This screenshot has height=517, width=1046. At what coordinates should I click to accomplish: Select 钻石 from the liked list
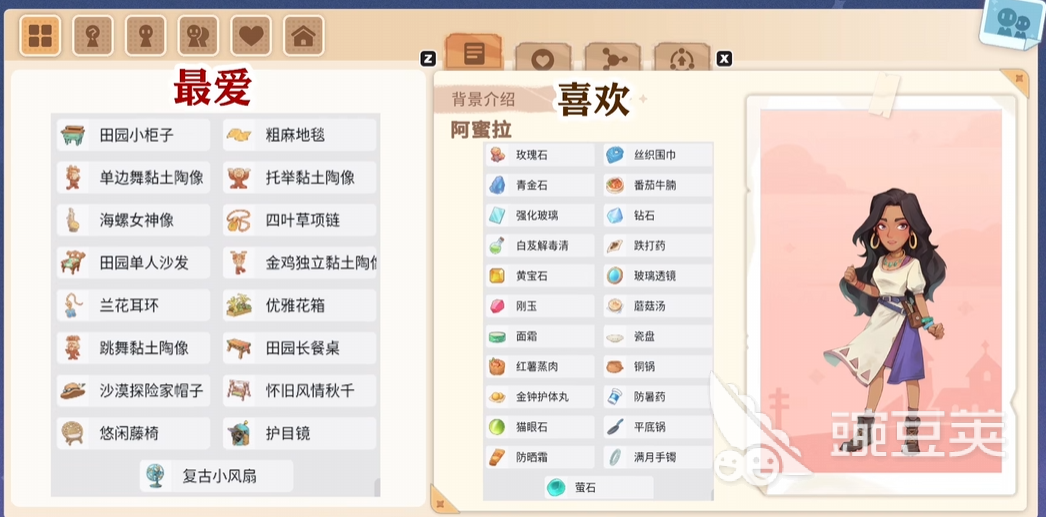(x=658, y=215)
